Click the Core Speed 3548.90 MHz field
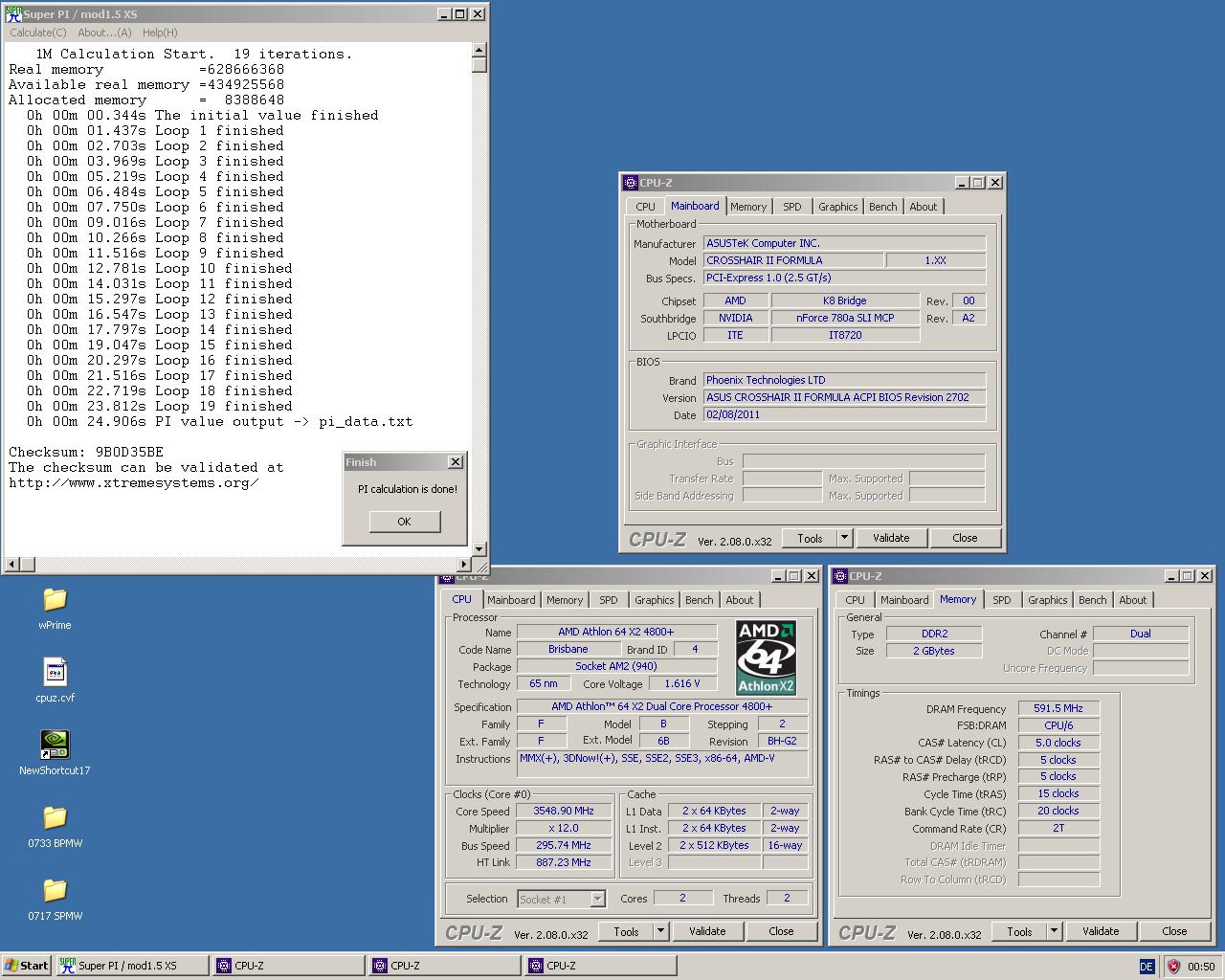Viewport: 1225px width, 980px height. 564,811
